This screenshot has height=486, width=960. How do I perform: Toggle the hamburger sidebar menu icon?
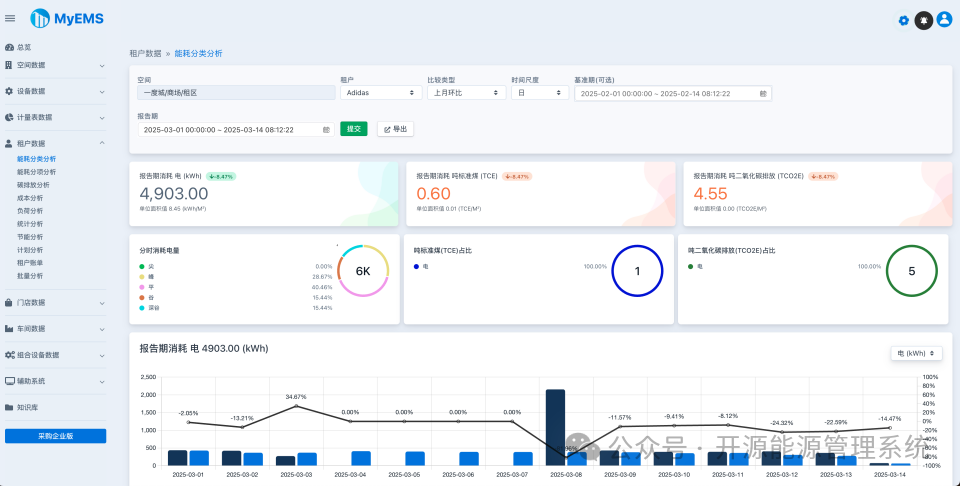tap(10, 18)
